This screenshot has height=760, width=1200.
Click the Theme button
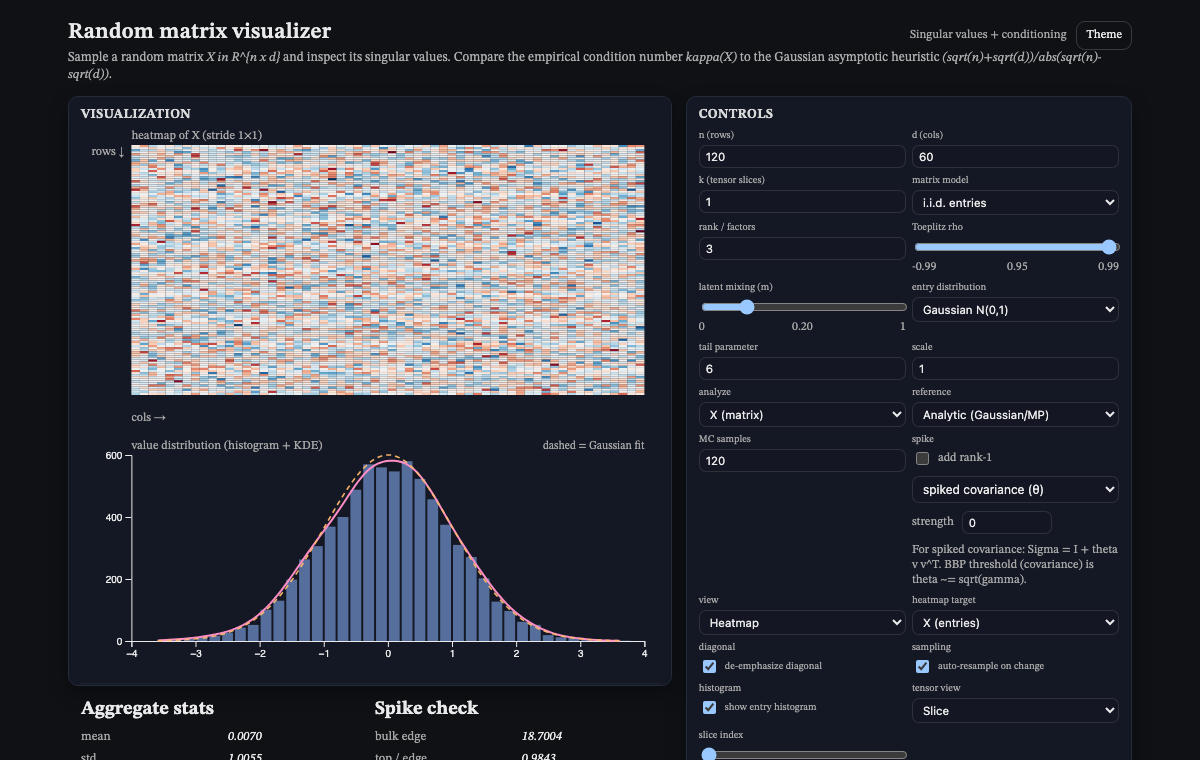pyautogui.click(x=1104, y=34)
